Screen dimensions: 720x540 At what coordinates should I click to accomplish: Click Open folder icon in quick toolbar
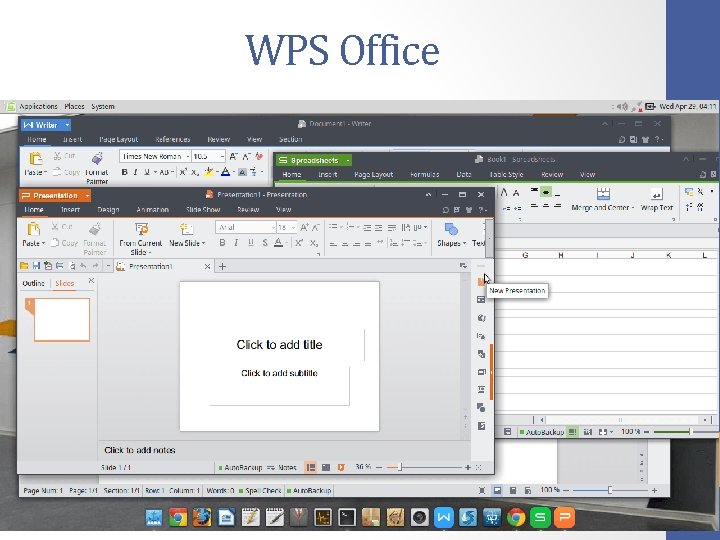click(24, 266)
